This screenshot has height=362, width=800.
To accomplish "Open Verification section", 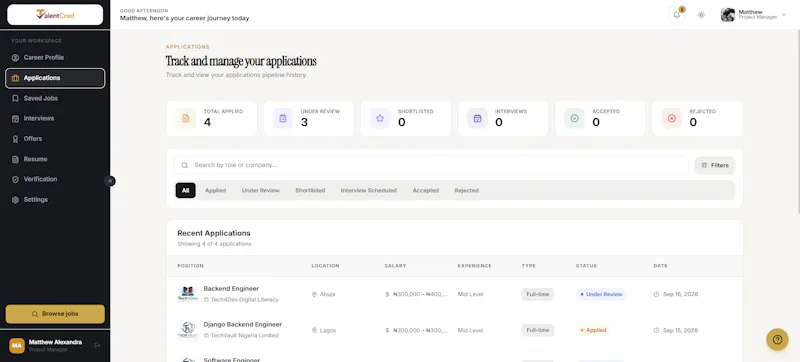I will (55, 179).
